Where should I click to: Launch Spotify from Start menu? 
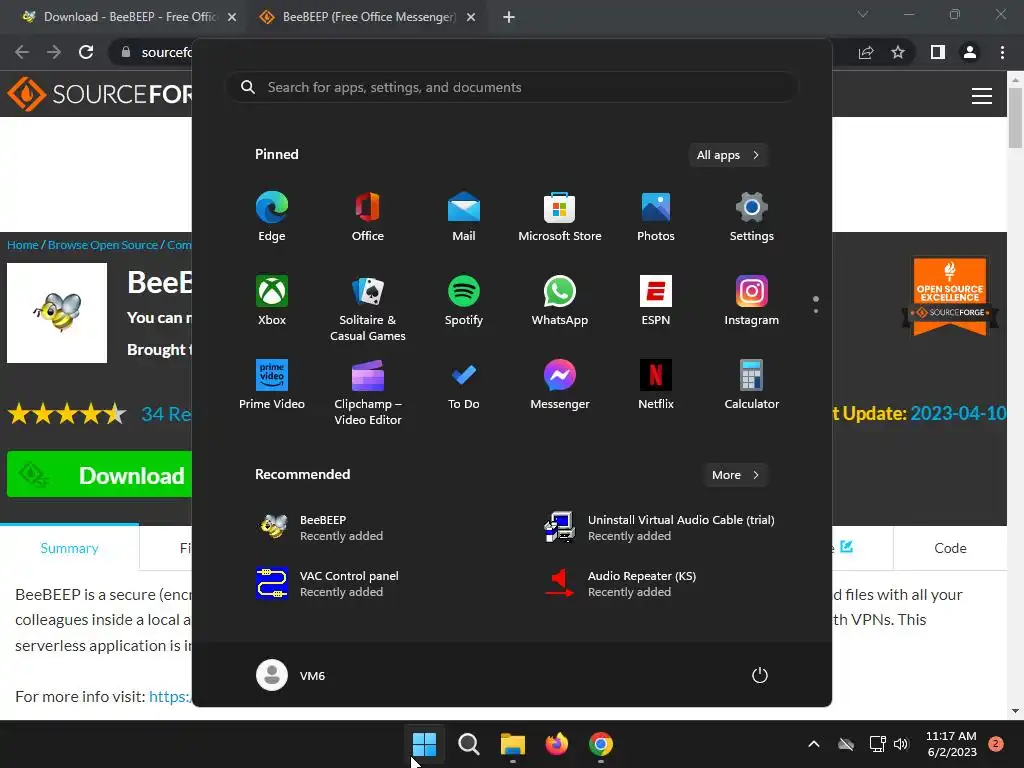[x=464, y=300]
